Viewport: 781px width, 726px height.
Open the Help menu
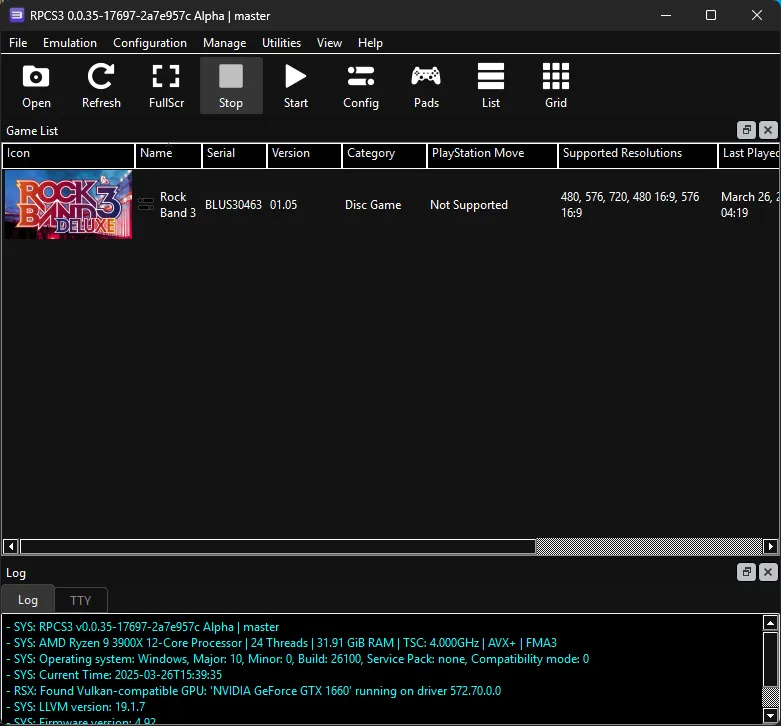tap(370, 43)
